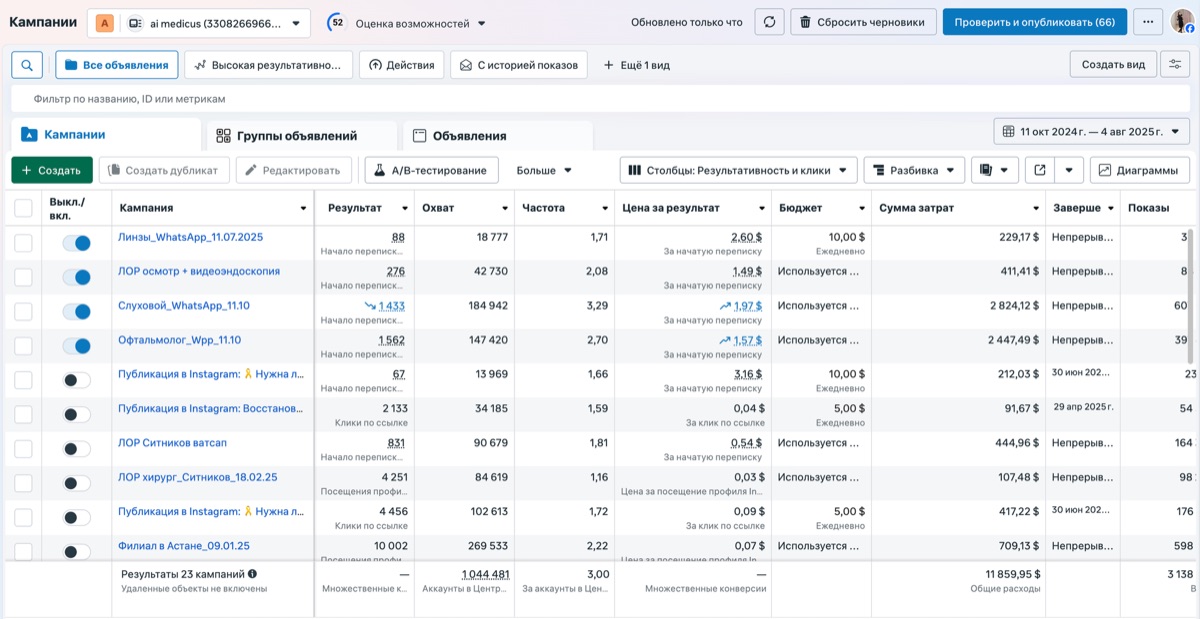Select checkbox for Линзы_WhatsApp_11.07.2025 row
Image resolution: width=1200 pixels, height=619 pixels.
pos(23,243)
